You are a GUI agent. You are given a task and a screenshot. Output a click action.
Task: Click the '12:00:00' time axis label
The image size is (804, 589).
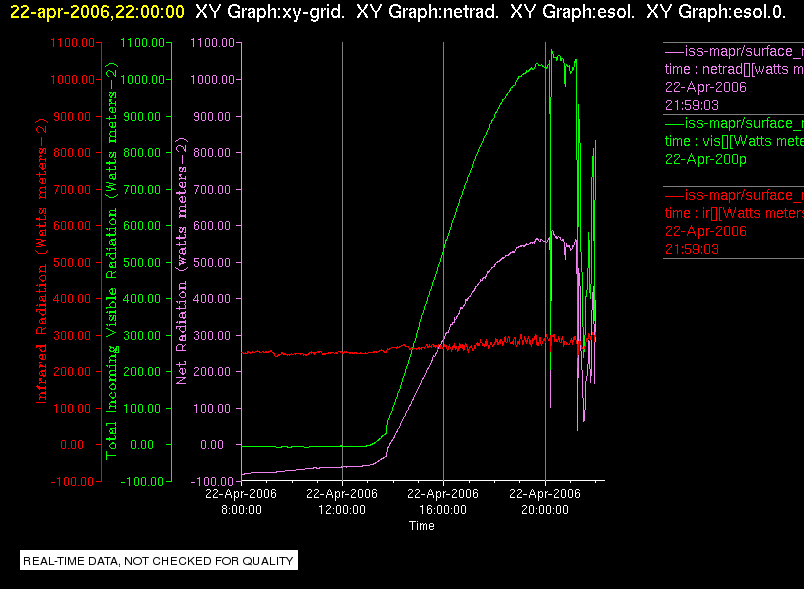tap(342, 510)
